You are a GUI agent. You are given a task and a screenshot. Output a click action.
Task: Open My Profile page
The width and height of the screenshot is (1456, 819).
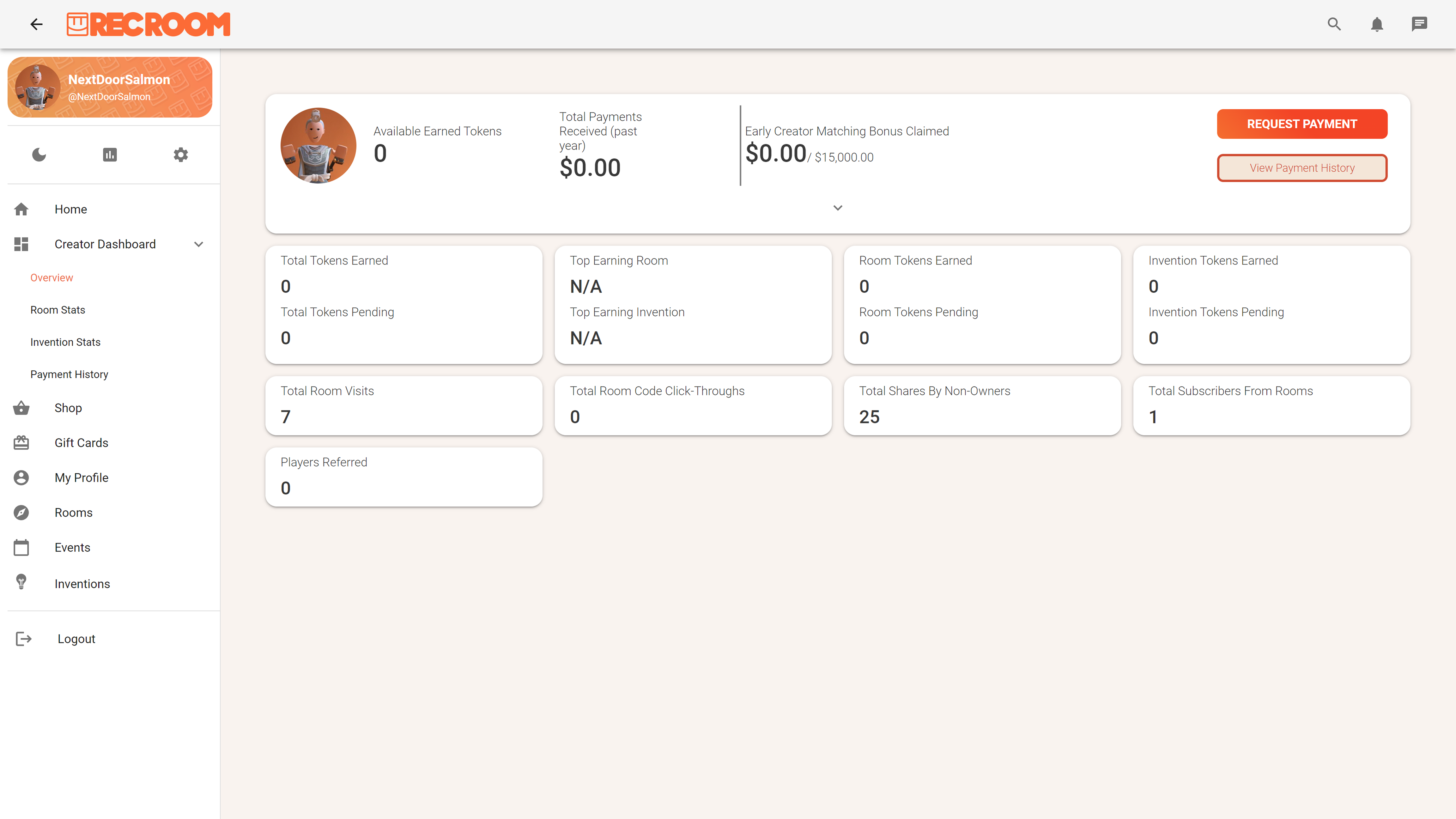click(x=82, y=478)
